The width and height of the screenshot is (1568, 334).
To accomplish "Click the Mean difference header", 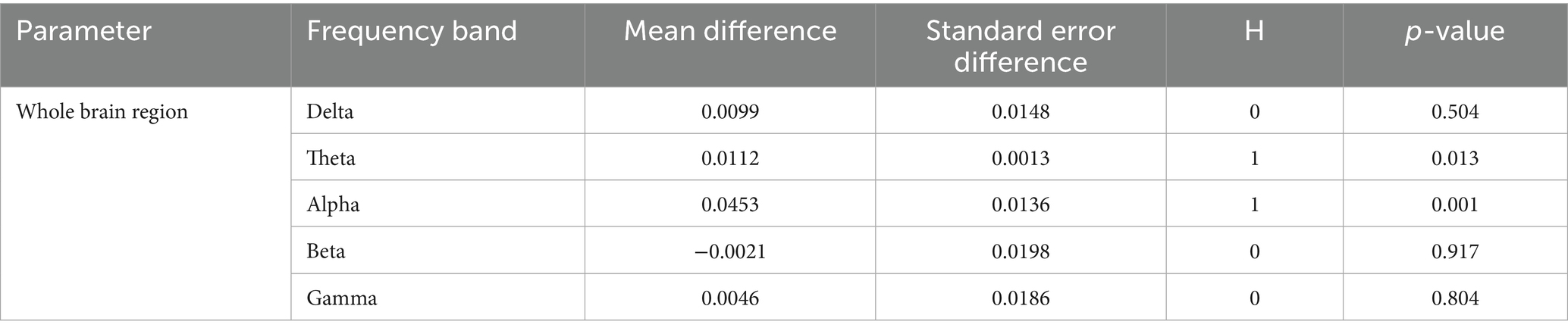I will pos(729,31).
